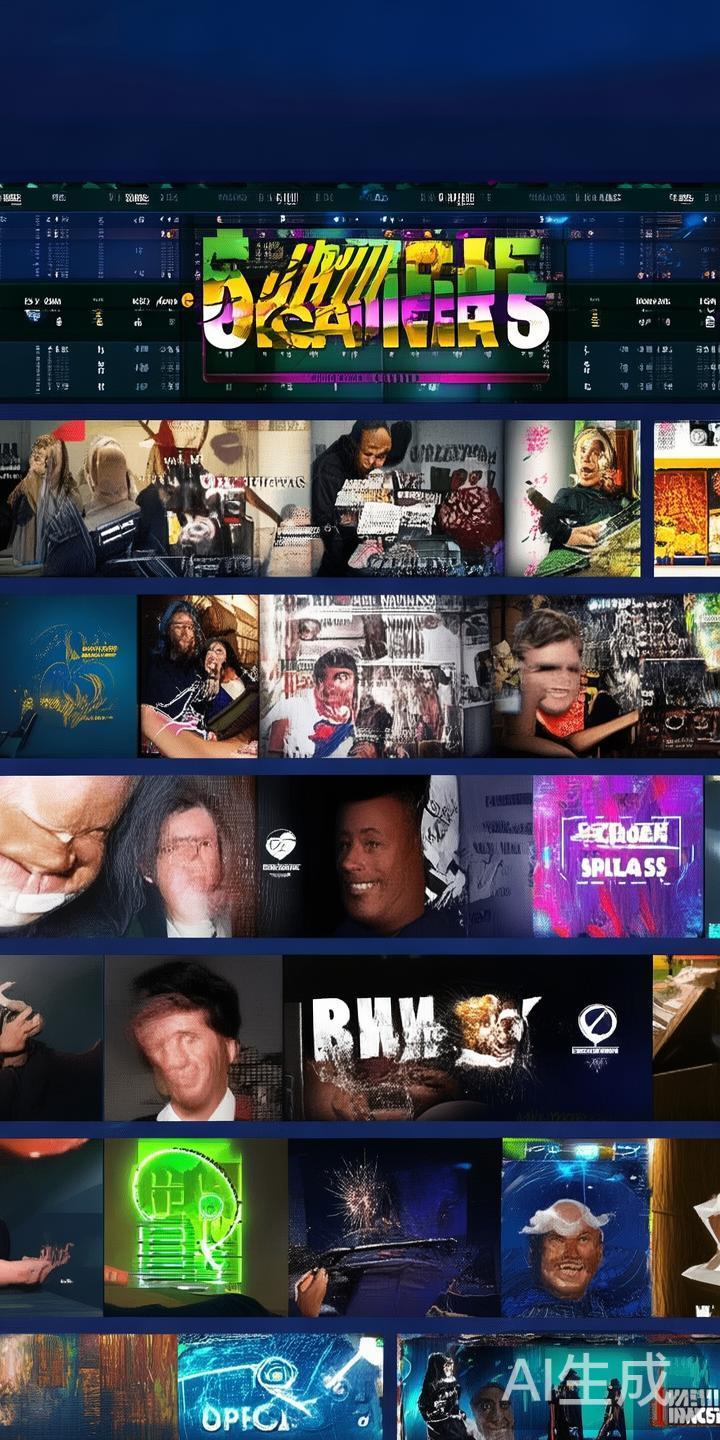Image resolution: width=720 pixels, height=1440 pixels.
Task: Open the man typing at keyboard thumbnail
Action: [x=406, y=498]
